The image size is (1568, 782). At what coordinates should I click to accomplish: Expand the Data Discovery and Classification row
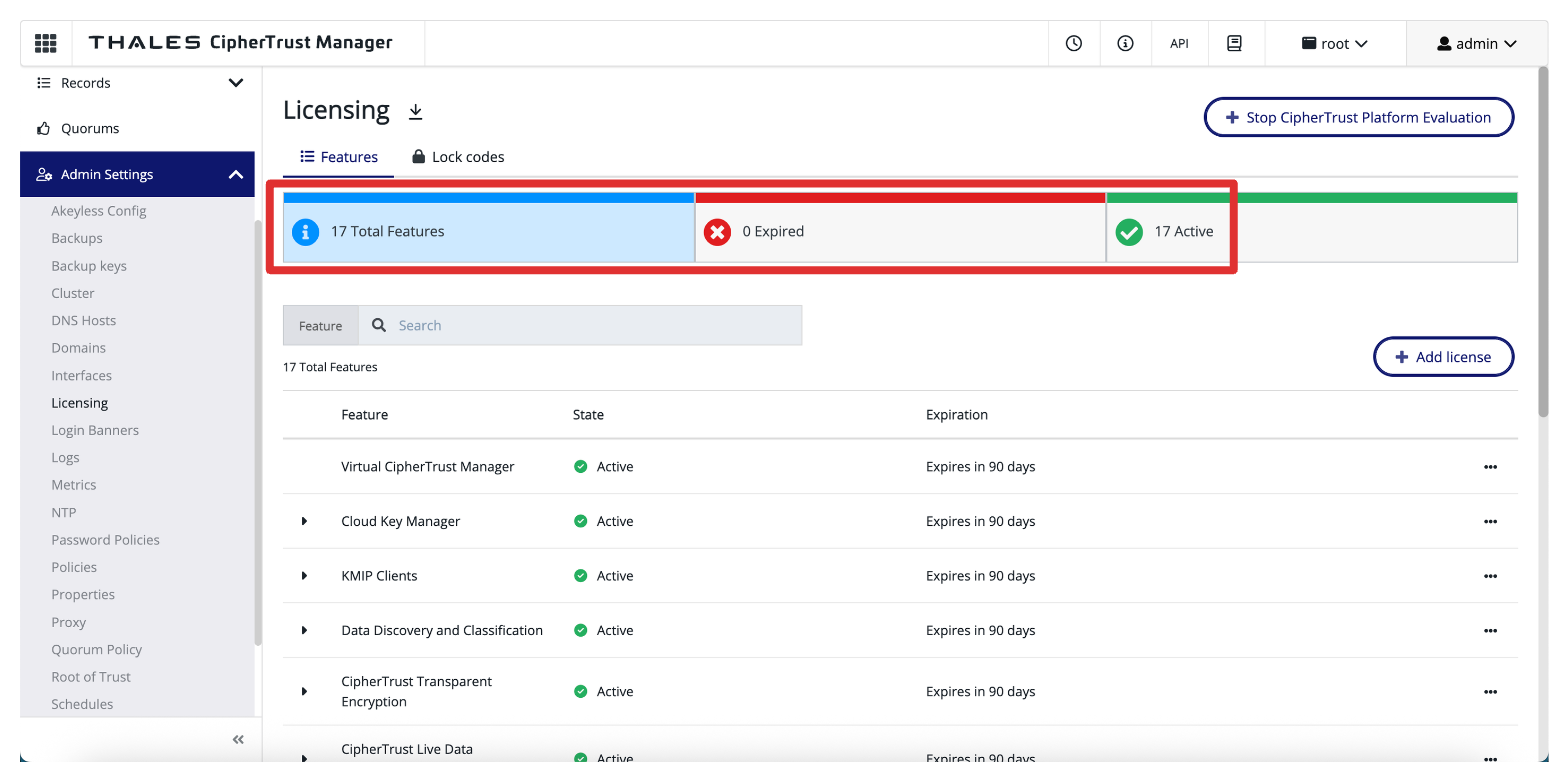pyautogui.click(x=304, y=631)
